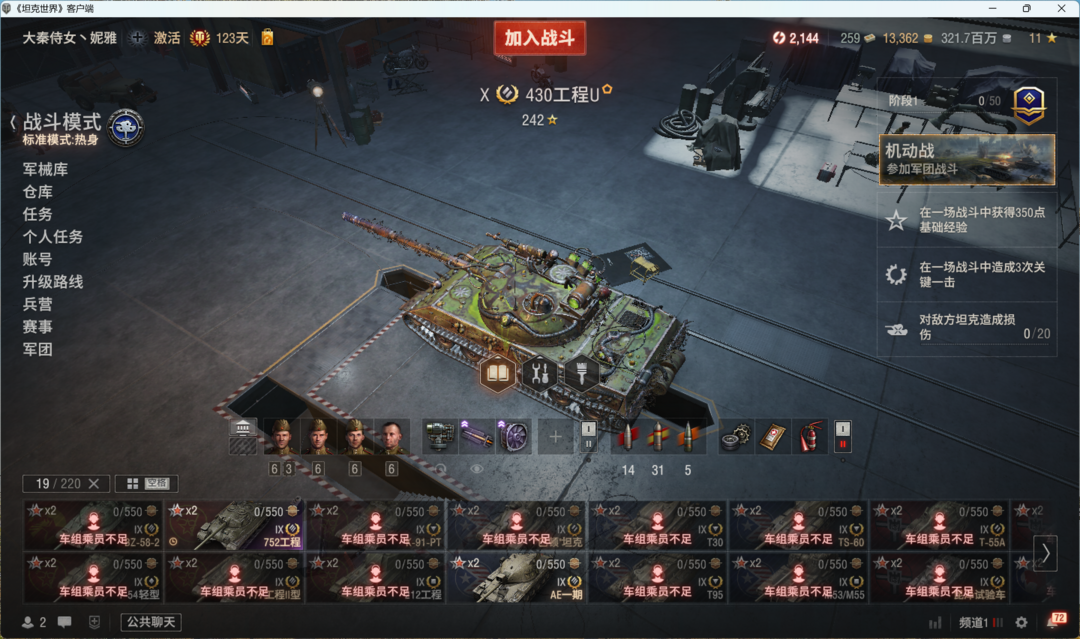Image resolution: width=1080 pixels, height=639 pixels.
Task: Open 军械库 from the left menu
Action: click(45, 169)
